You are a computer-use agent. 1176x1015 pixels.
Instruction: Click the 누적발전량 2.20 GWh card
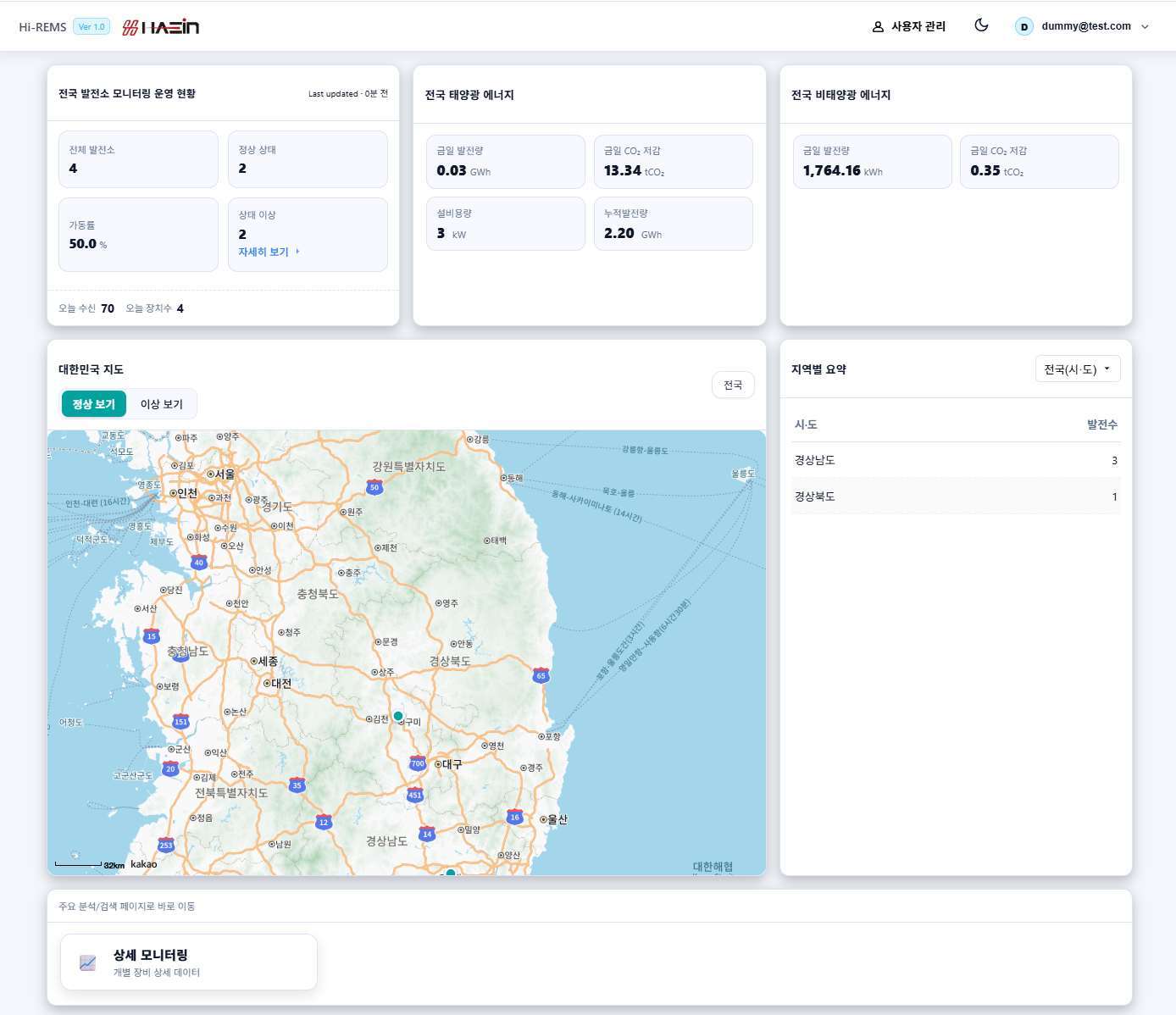pos(674,224)
